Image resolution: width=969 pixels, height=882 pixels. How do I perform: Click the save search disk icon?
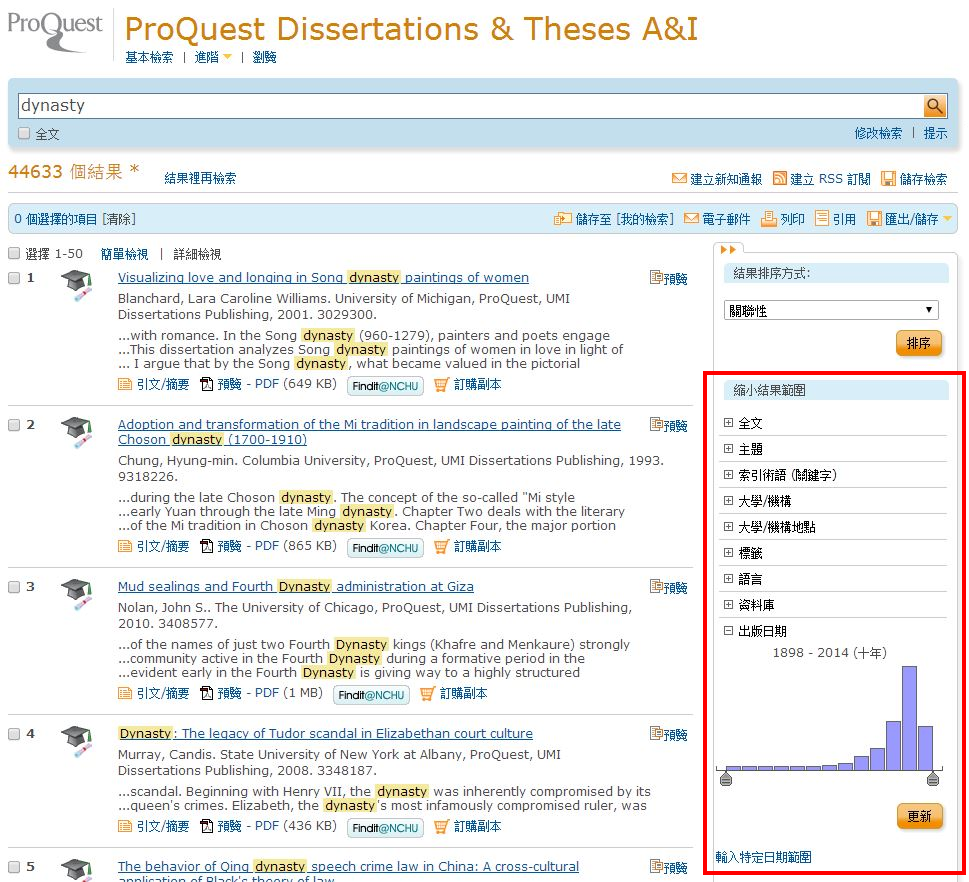coord(888,179)
